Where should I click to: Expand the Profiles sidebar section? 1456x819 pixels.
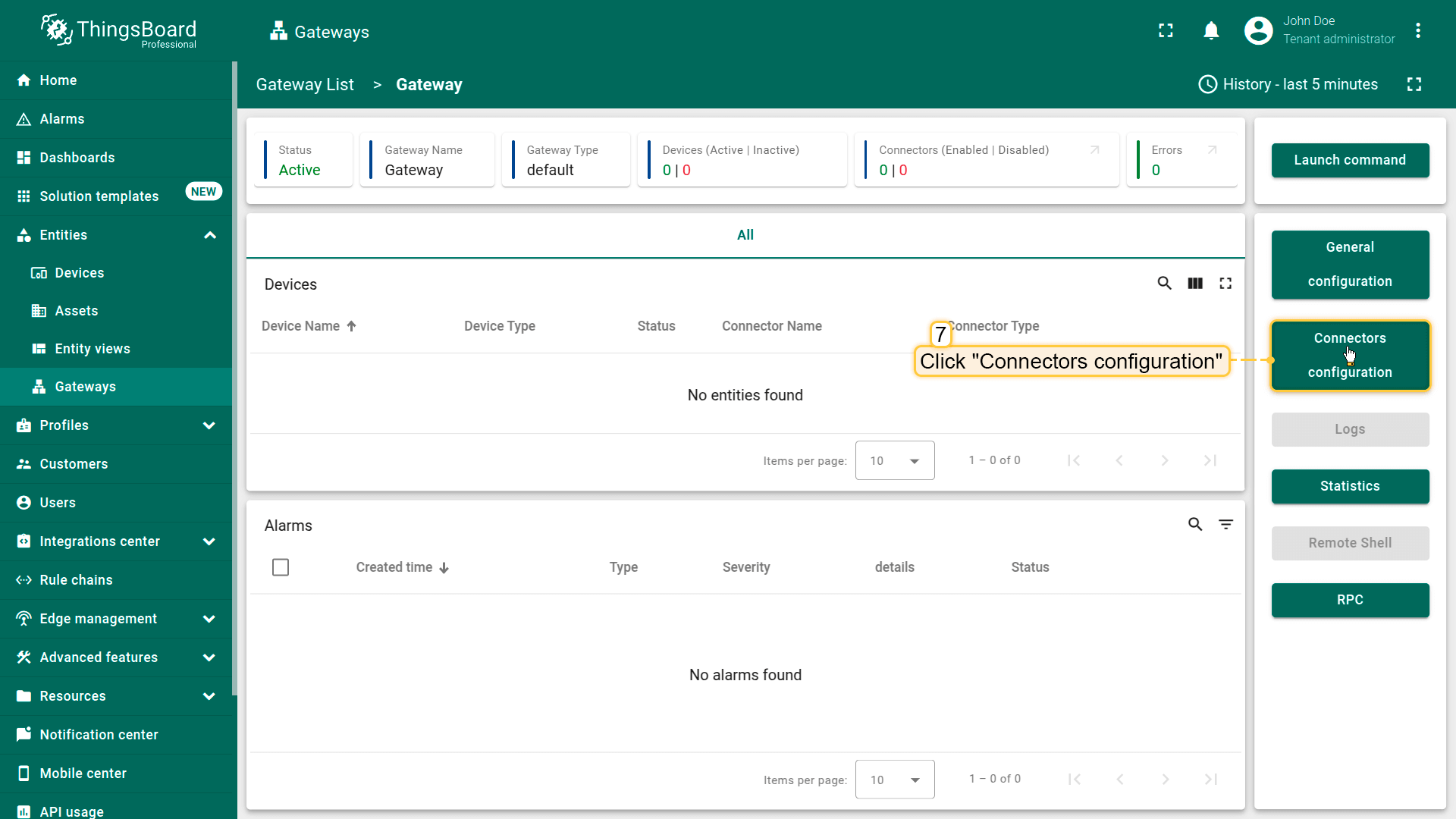(210, 425)
